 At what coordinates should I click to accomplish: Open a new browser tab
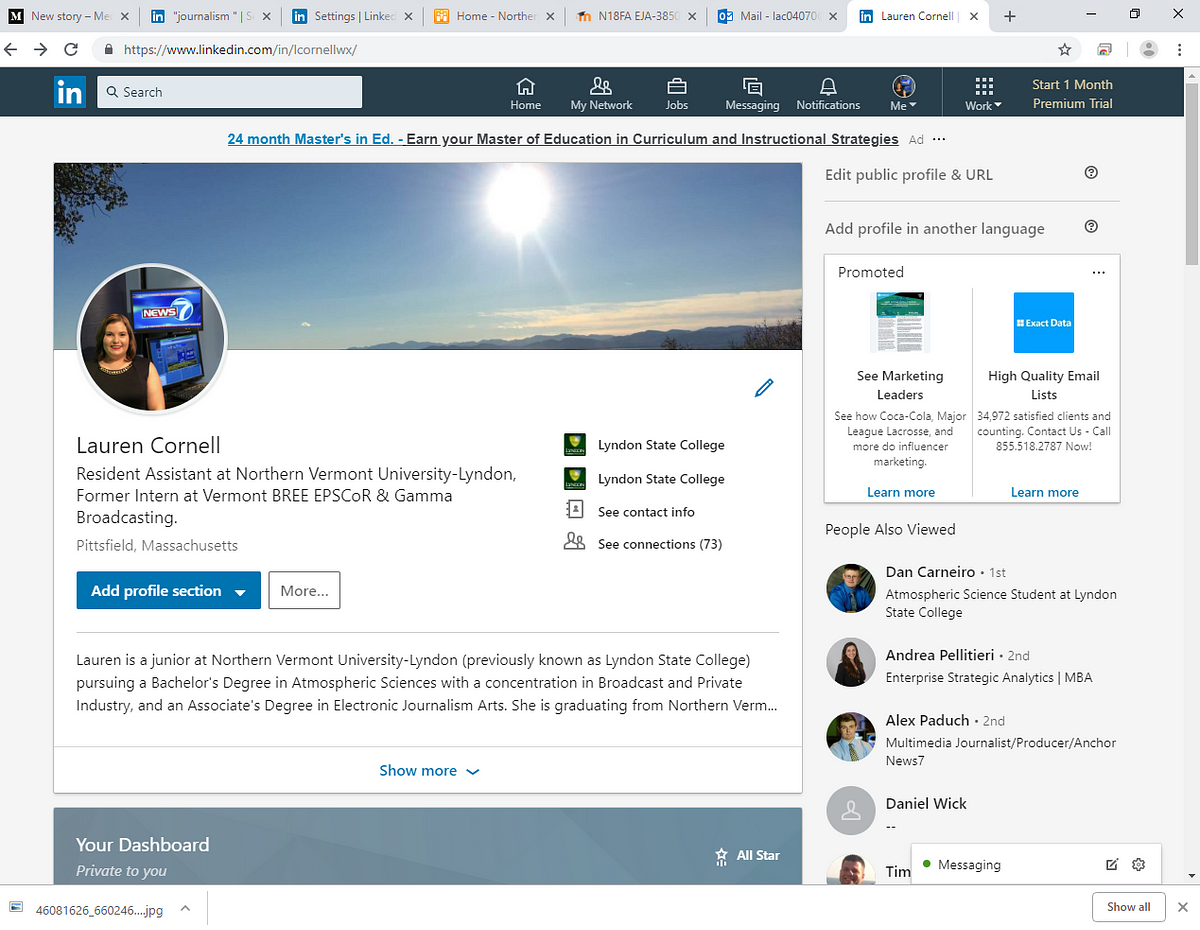pyautogui.click(x=1010, y=16)
